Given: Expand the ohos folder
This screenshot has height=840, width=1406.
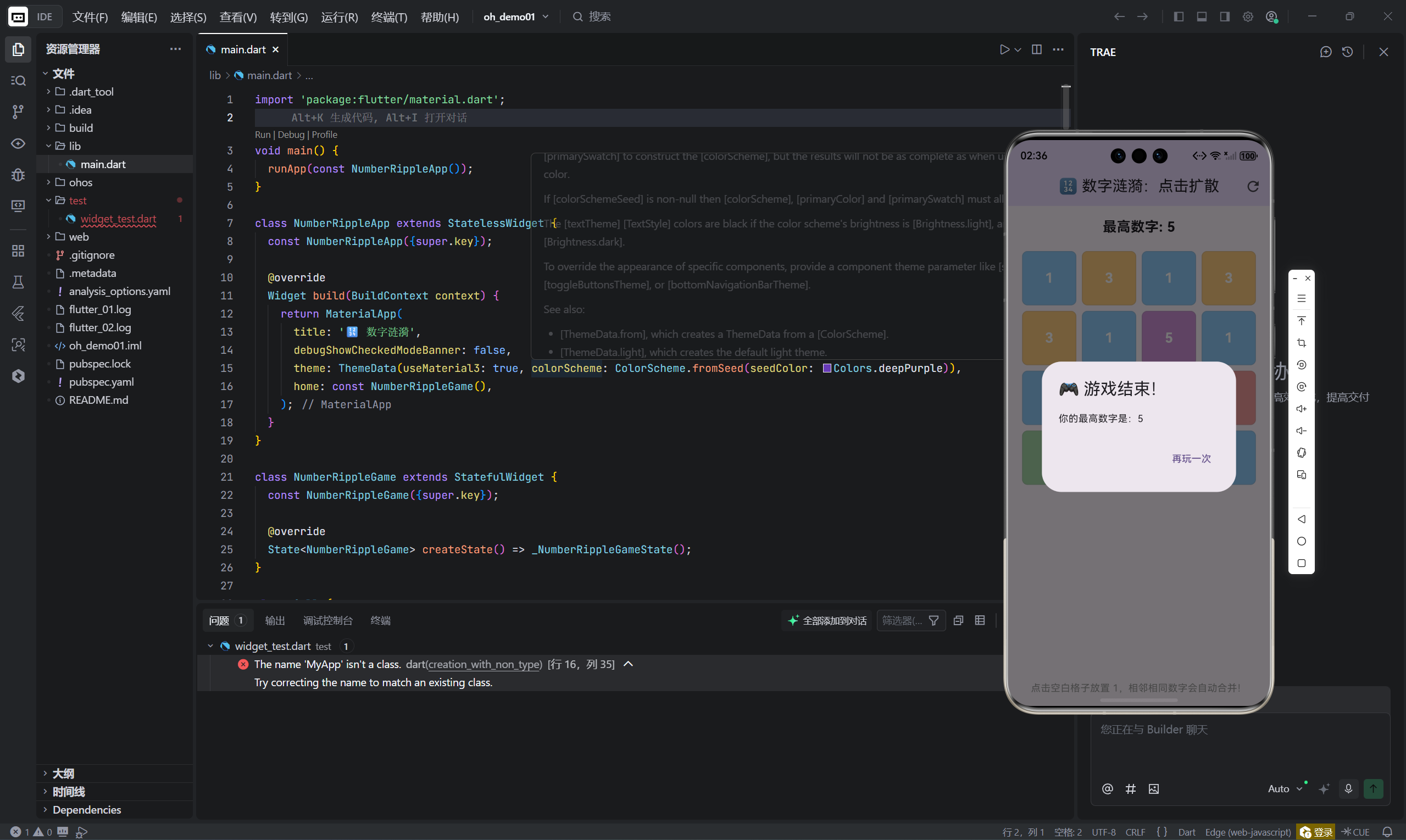Looking at the screenshot, I should 80,182.
